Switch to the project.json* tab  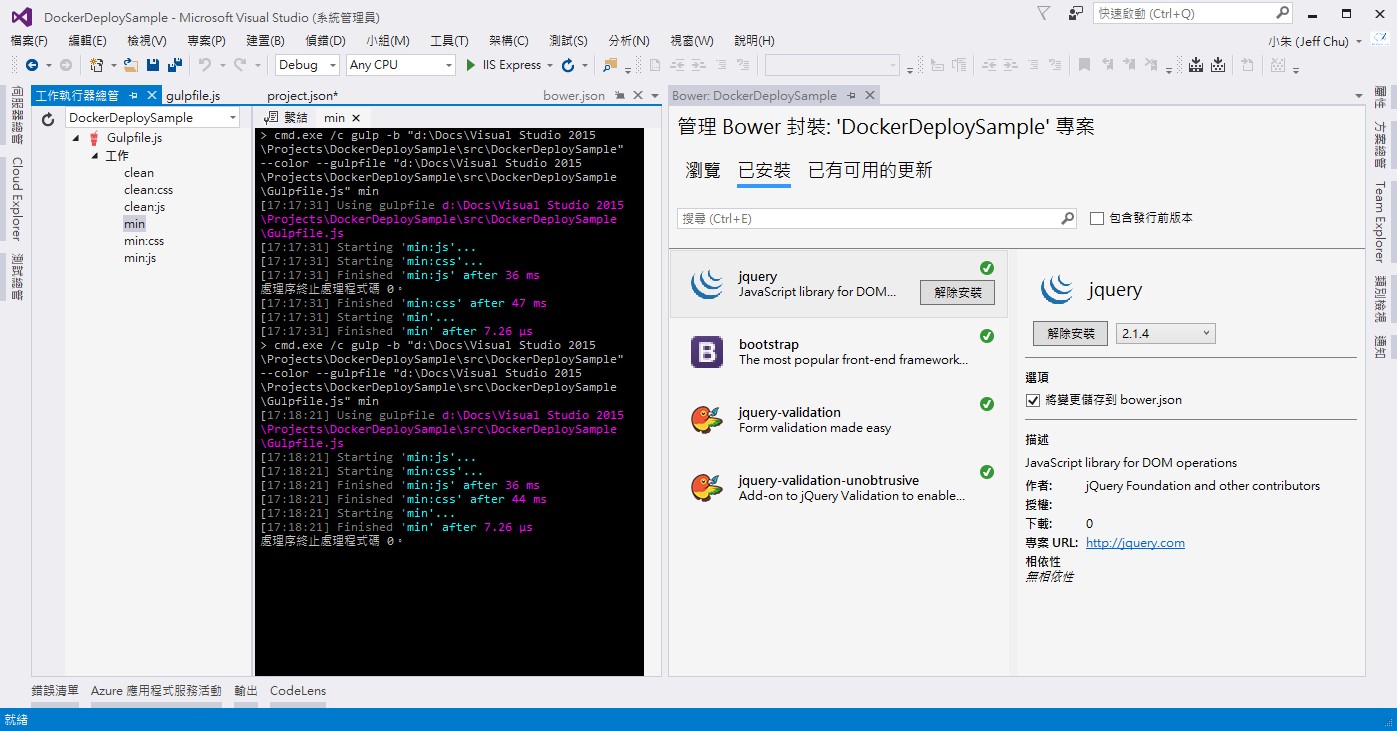[x=302, y=95]
